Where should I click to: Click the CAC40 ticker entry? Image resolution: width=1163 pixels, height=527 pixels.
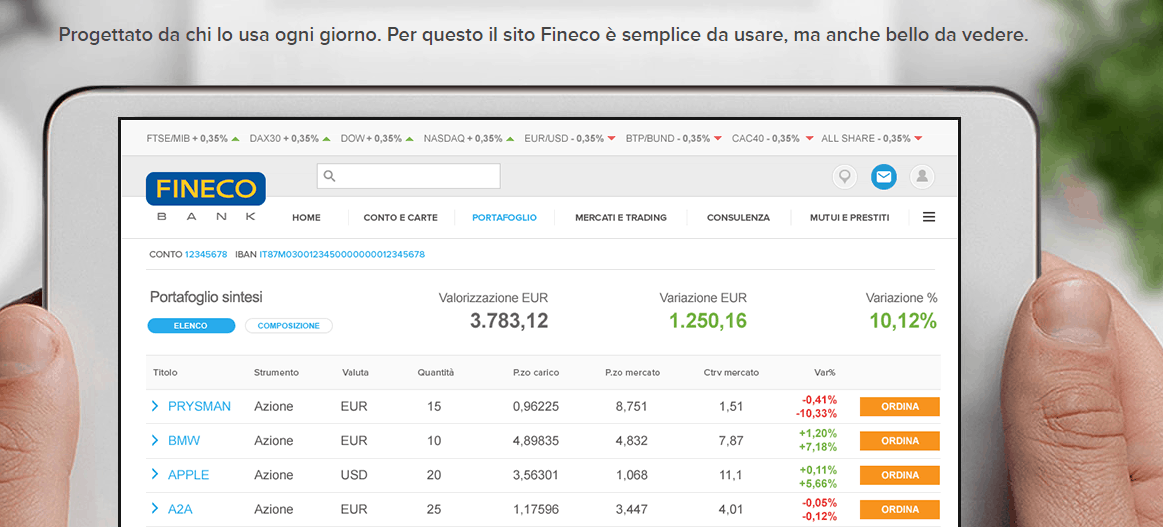pos(773,139)
